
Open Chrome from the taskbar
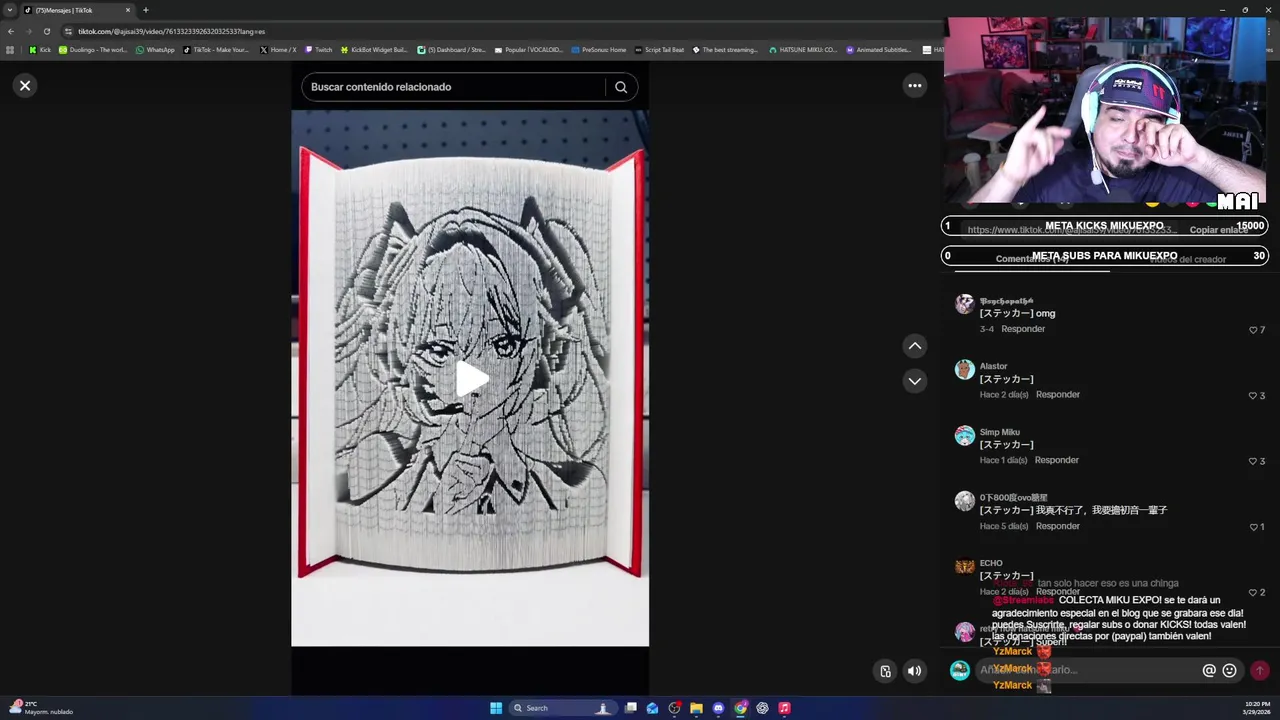pyautogui.click(x=740, y=708)
